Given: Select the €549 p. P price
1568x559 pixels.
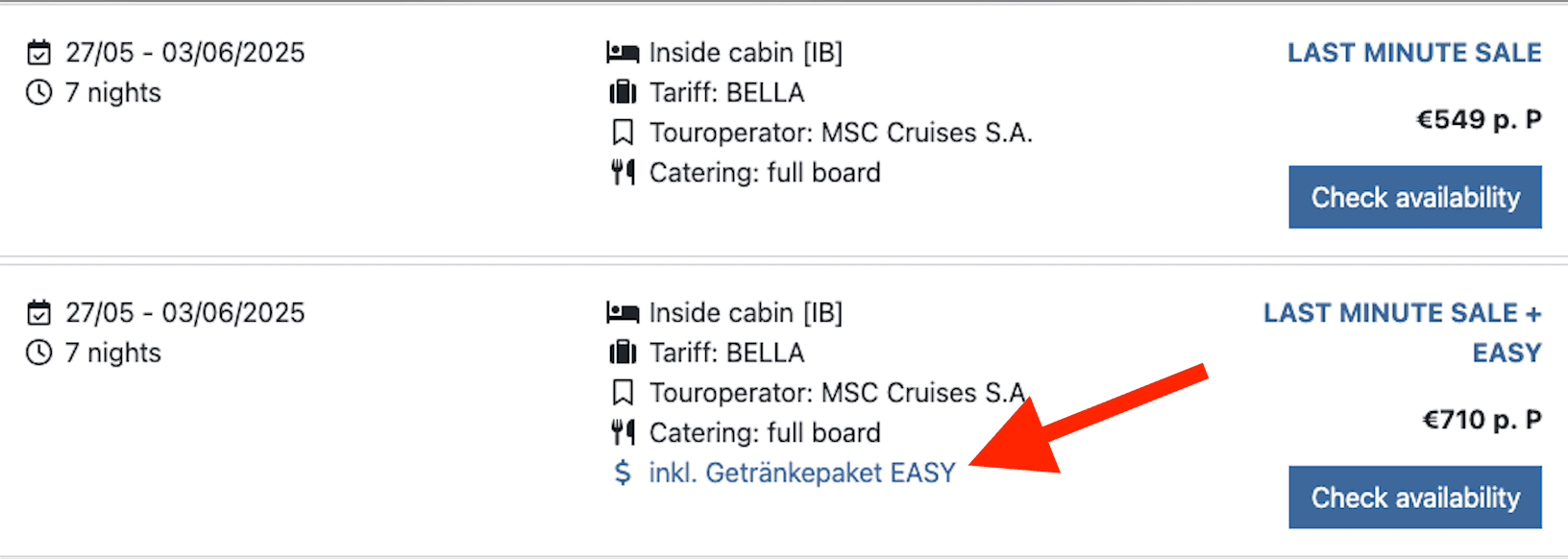Looking at the screenshot, I should click(x=1479, y=120).
